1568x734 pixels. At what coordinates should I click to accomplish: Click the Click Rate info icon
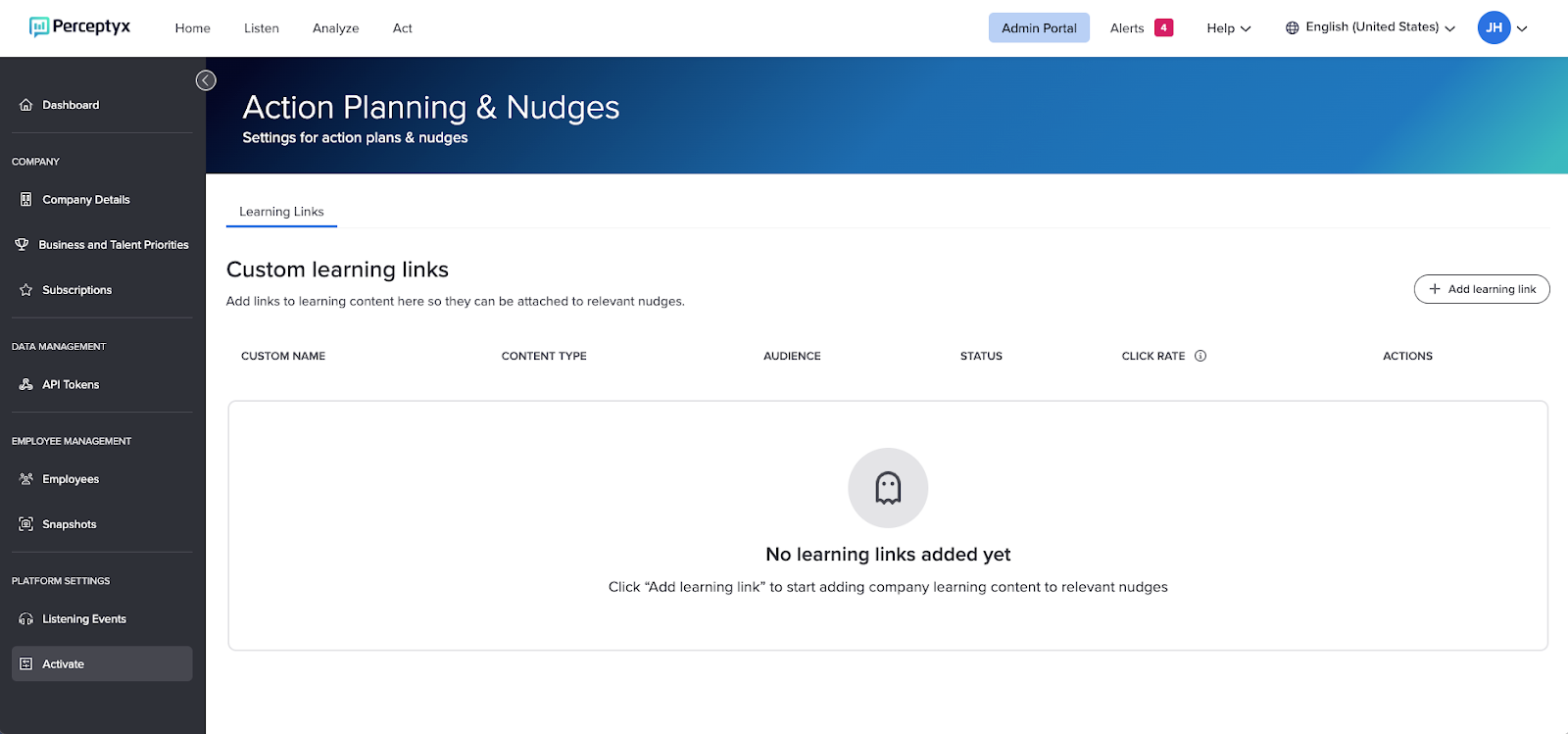1200,356
